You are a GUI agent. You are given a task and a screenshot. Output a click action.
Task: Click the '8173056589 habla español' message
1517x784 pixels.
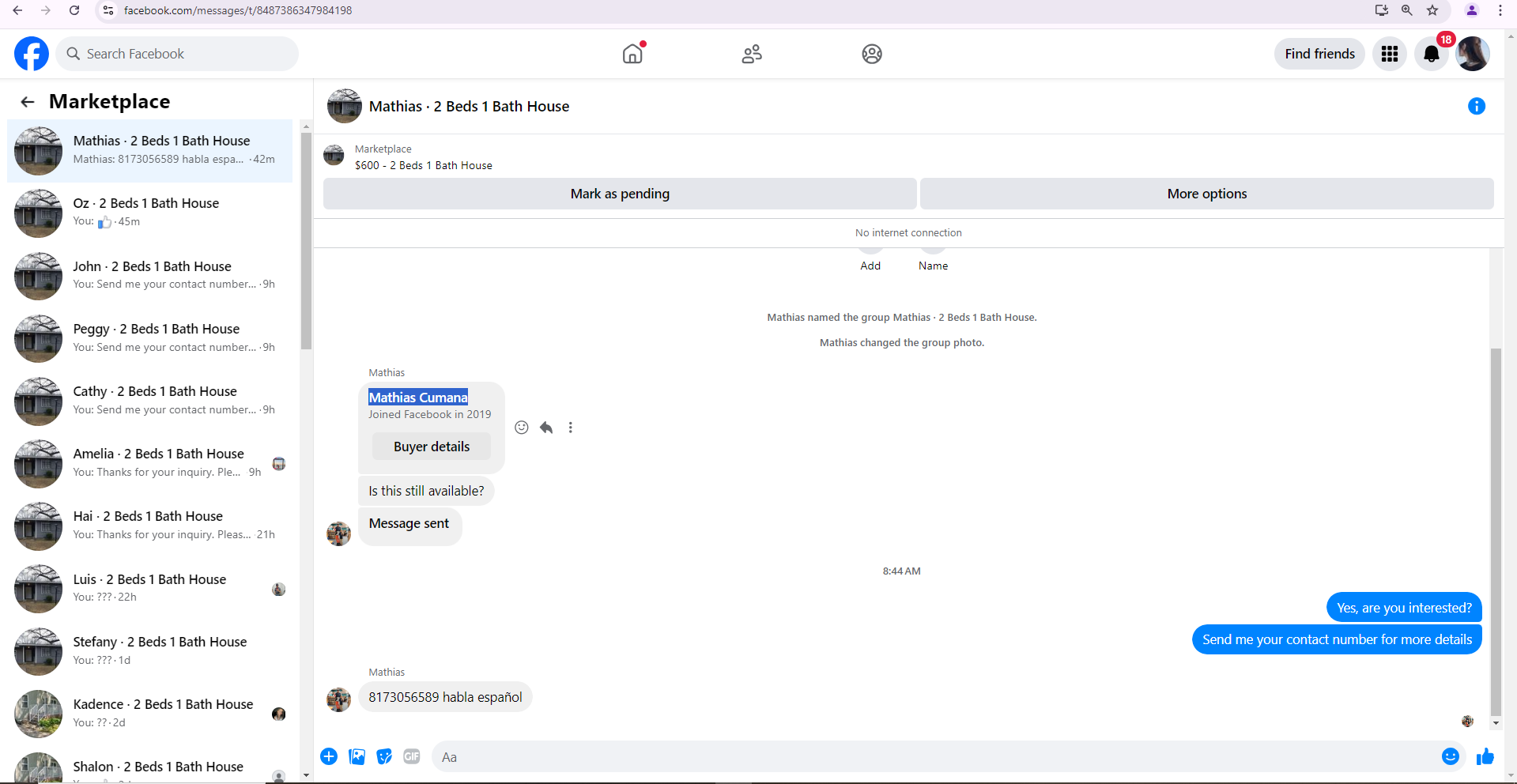(x=445, y=697)
